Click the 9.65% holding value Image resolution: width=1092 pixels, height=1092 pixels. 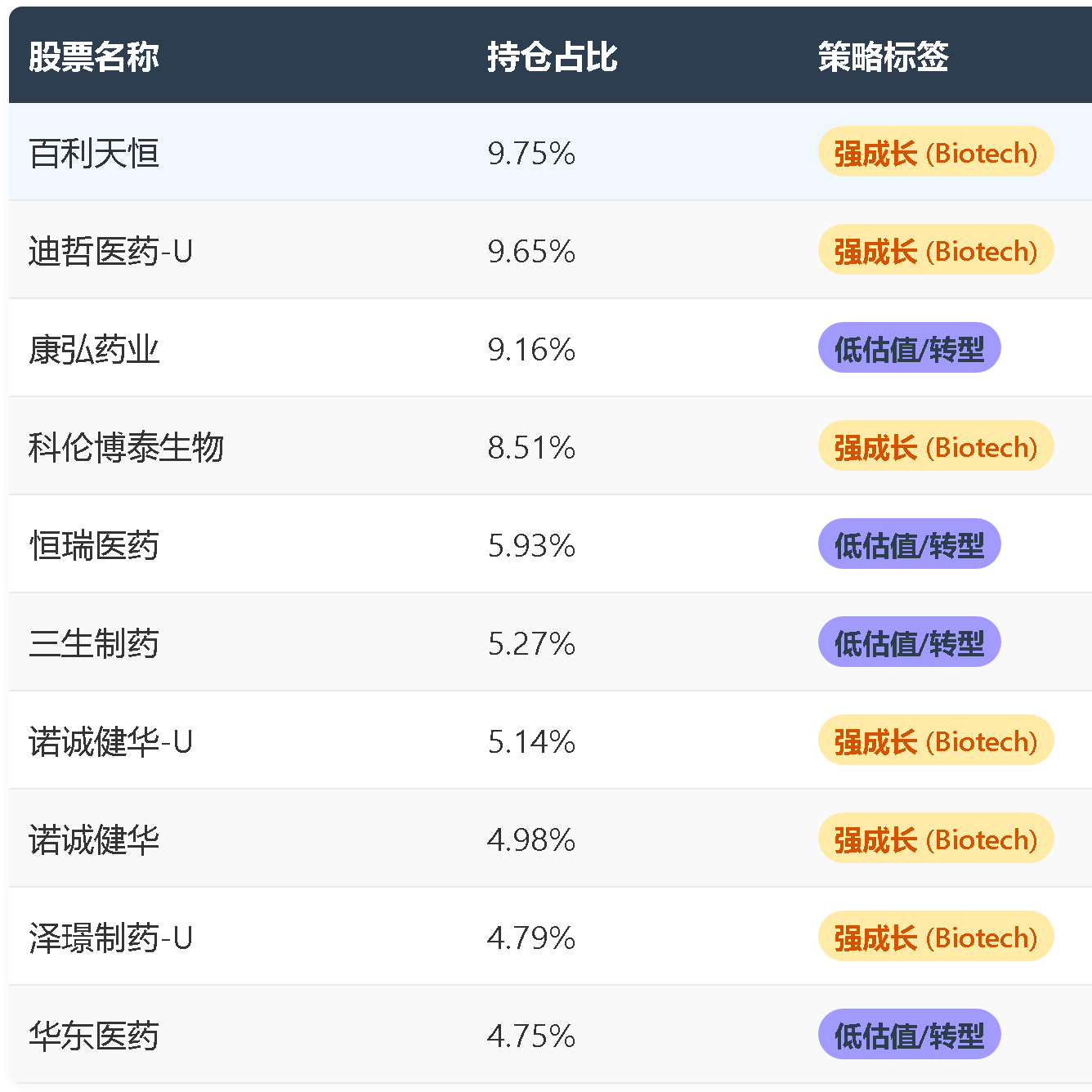(531, 251)
